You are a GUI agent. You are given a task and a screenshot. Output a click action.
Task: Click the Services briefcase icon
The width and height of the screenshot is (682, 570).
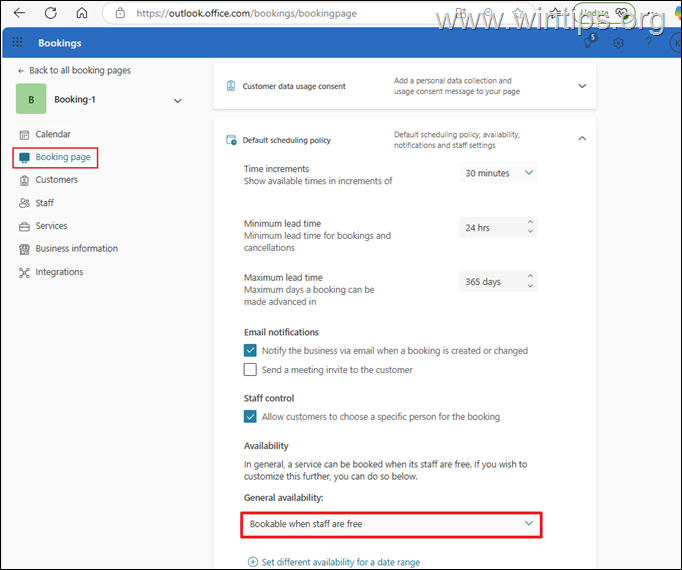24,226
